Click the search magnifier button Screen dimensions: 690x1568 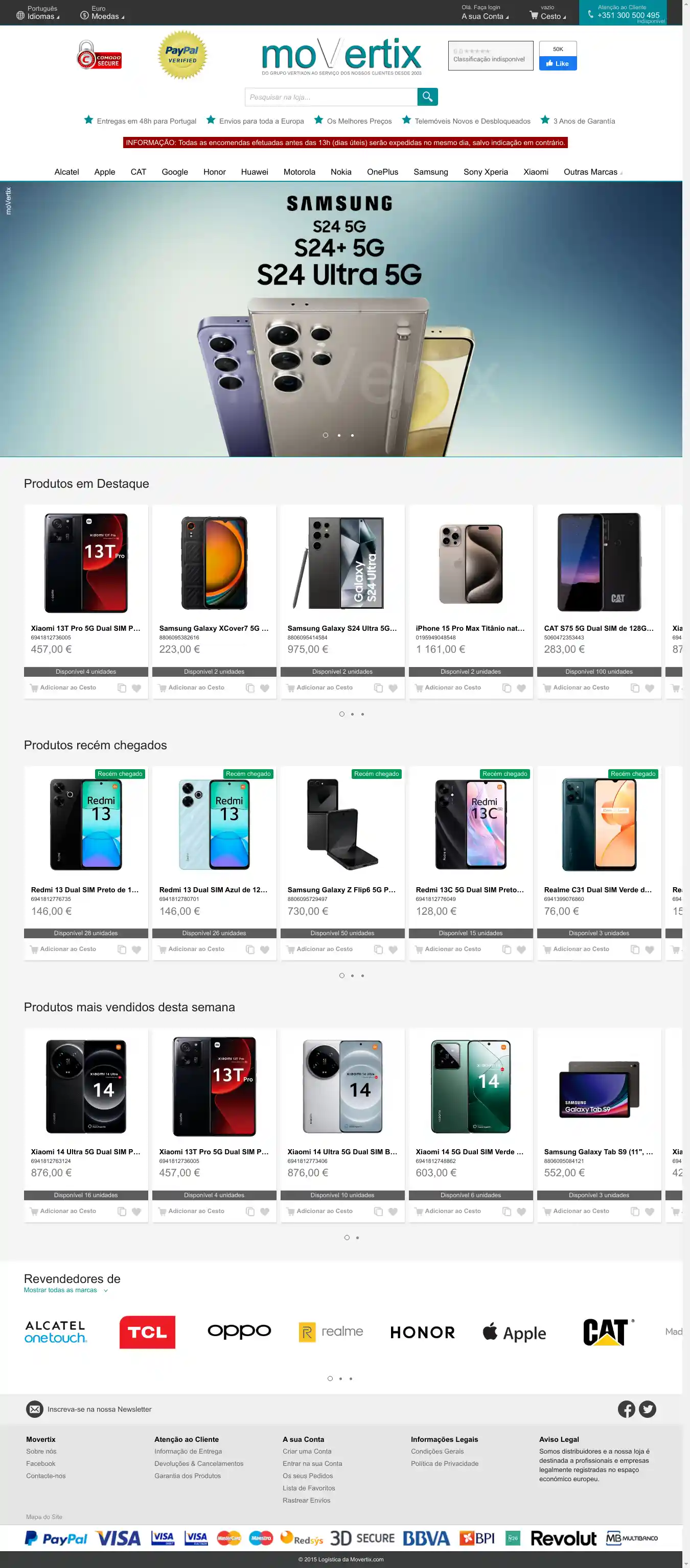[x=427, y=97]
